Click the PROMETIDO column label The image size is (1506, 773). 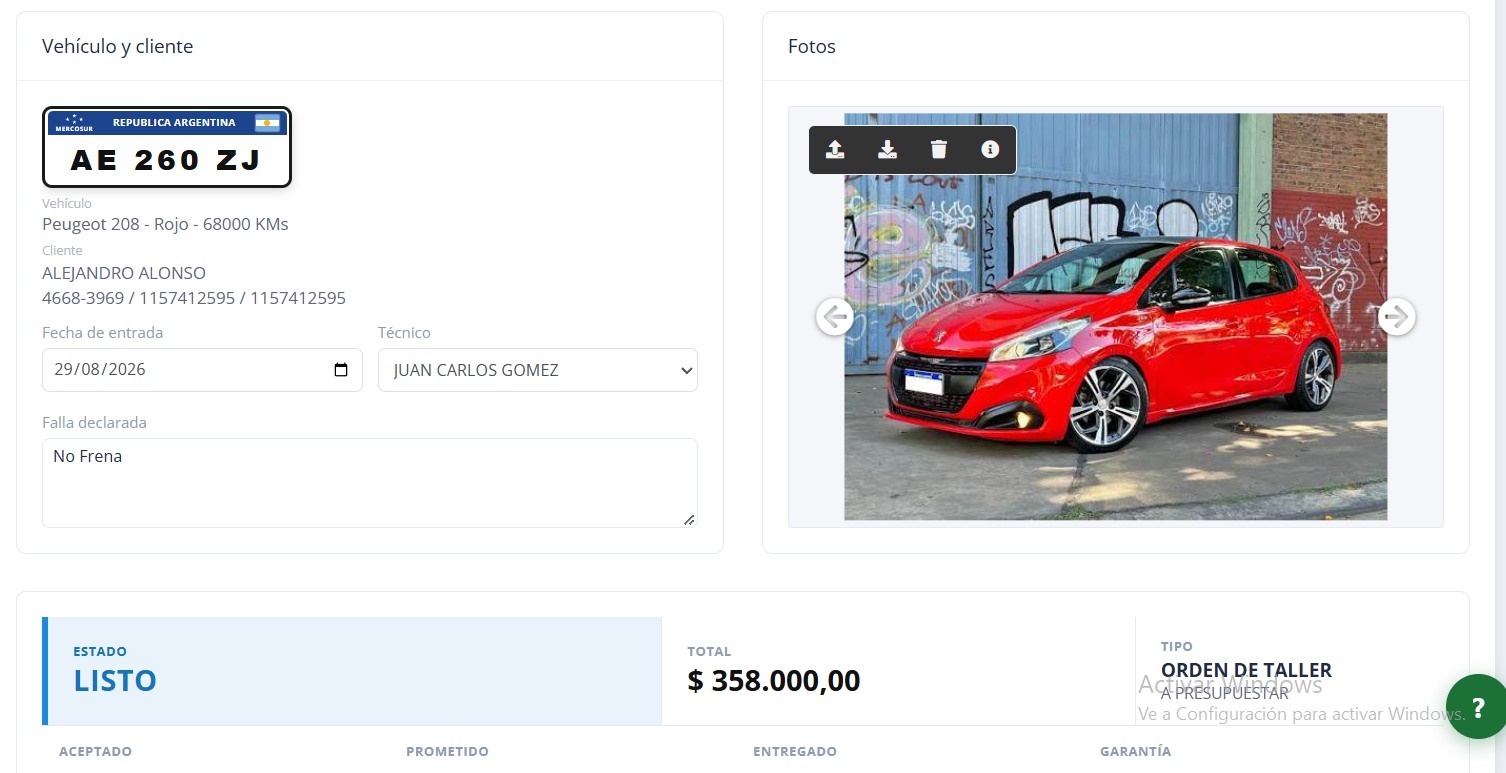(x=447, y=752)
